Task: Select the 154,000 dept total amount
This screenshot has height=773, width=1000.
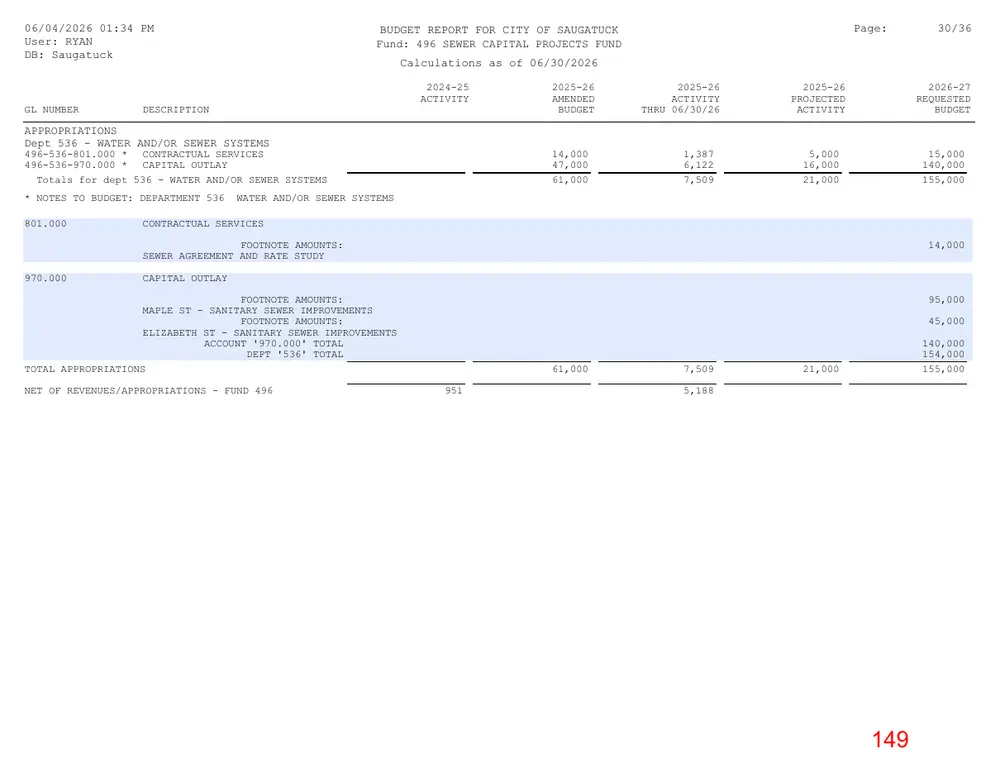Action: (943, 355)
